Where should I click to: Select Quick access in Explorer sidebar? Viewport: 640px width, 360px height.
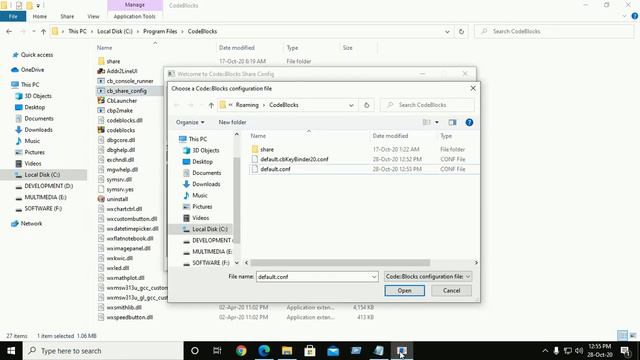coord(37,55)
